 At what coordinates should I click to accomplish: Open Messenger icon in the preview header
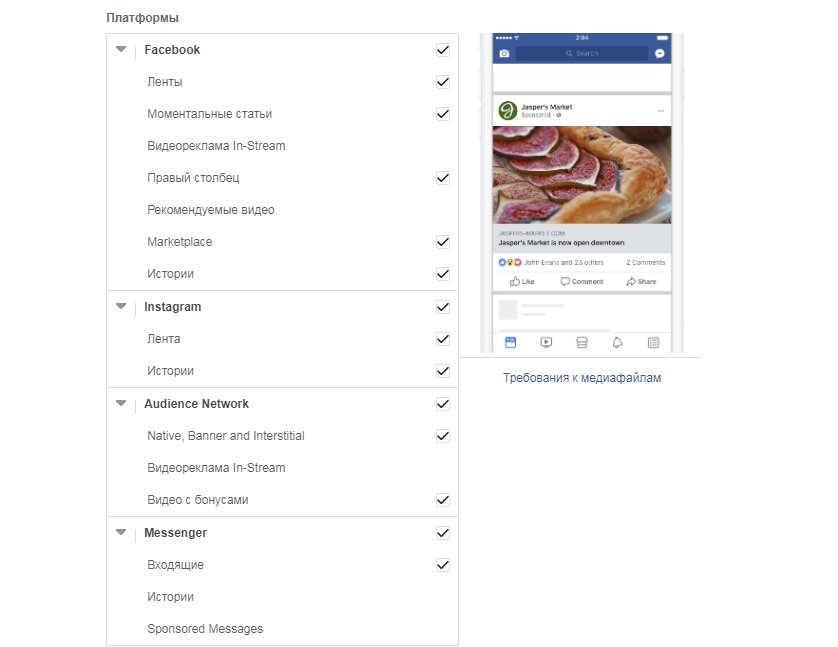click(660, 53)
